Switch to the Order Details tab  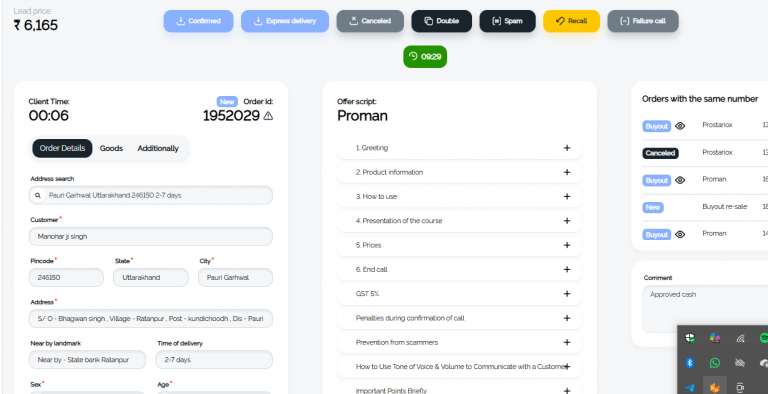62,148
